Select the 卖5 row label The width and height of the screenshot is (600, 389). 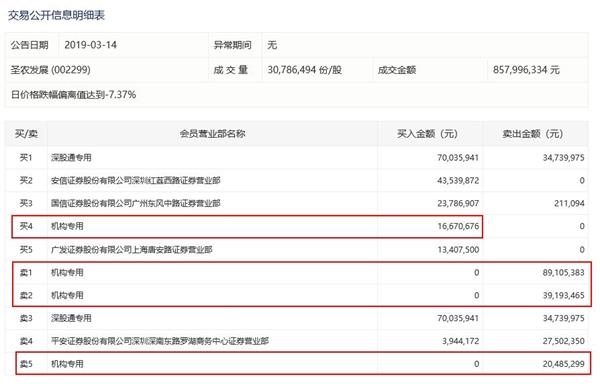pos(26,364)
